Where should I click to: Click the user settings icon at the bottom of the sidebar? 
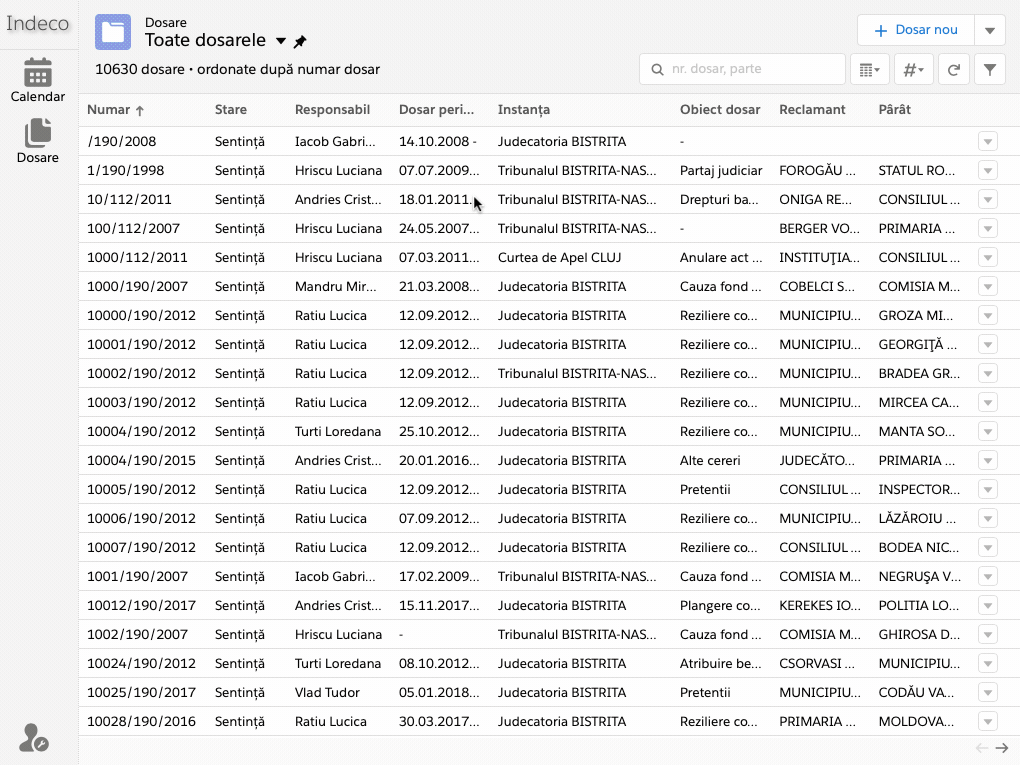pos(33,738)
